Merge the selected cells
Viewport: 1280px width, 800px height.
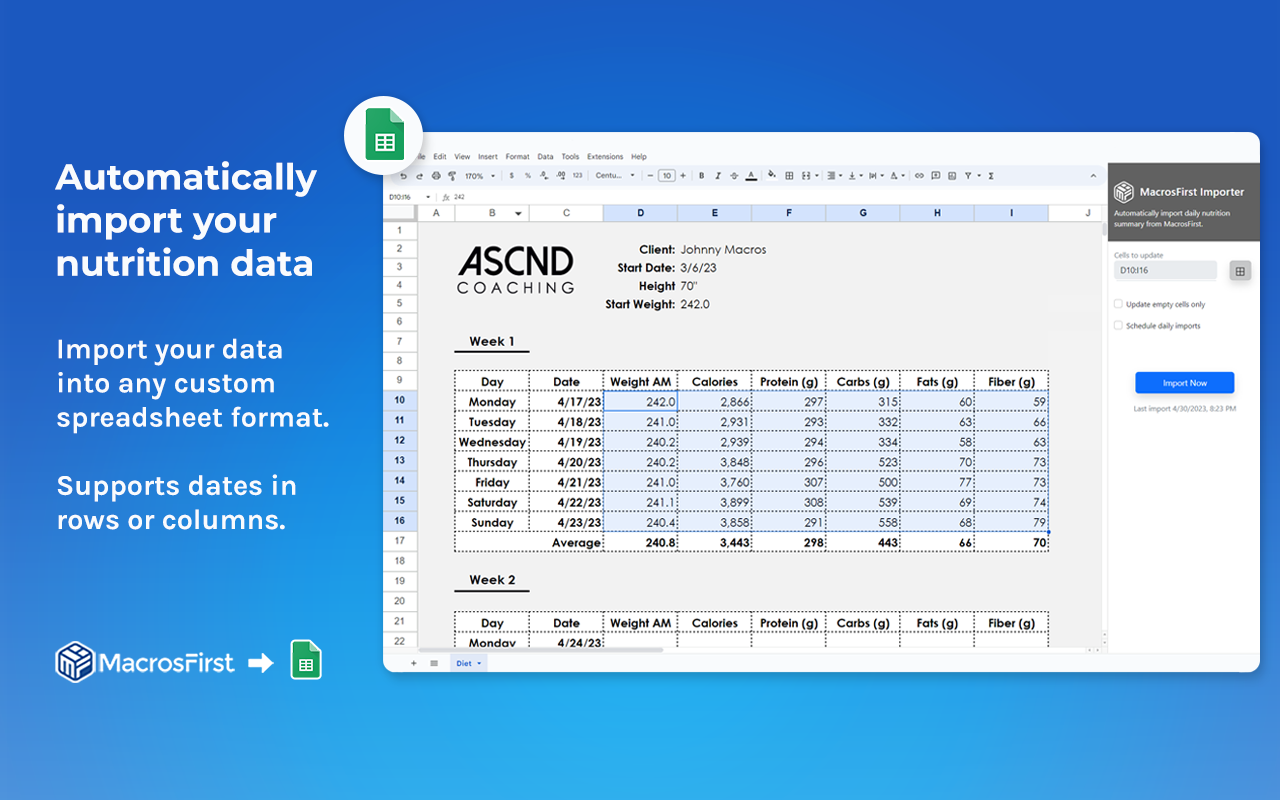[x=805, y=176]
